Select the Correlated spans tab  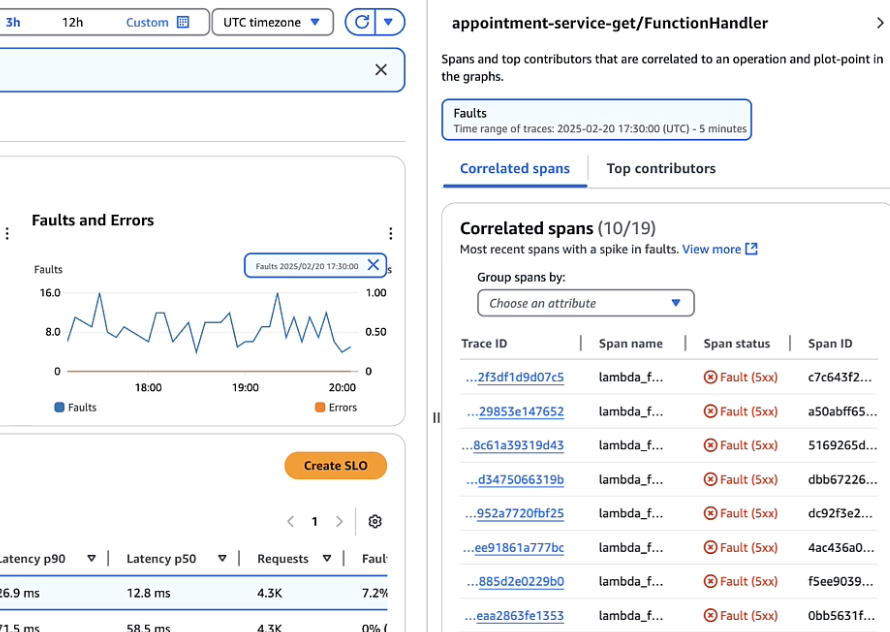click(514, 168)
